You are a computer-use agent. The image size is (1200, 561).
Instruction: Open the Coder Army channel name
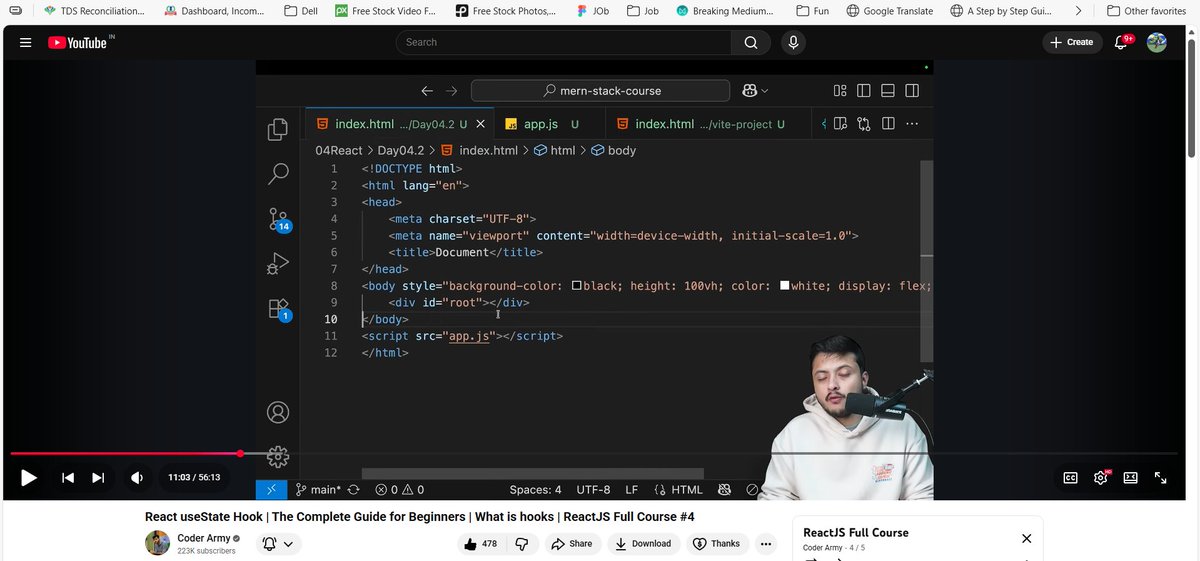click(203, 538)
